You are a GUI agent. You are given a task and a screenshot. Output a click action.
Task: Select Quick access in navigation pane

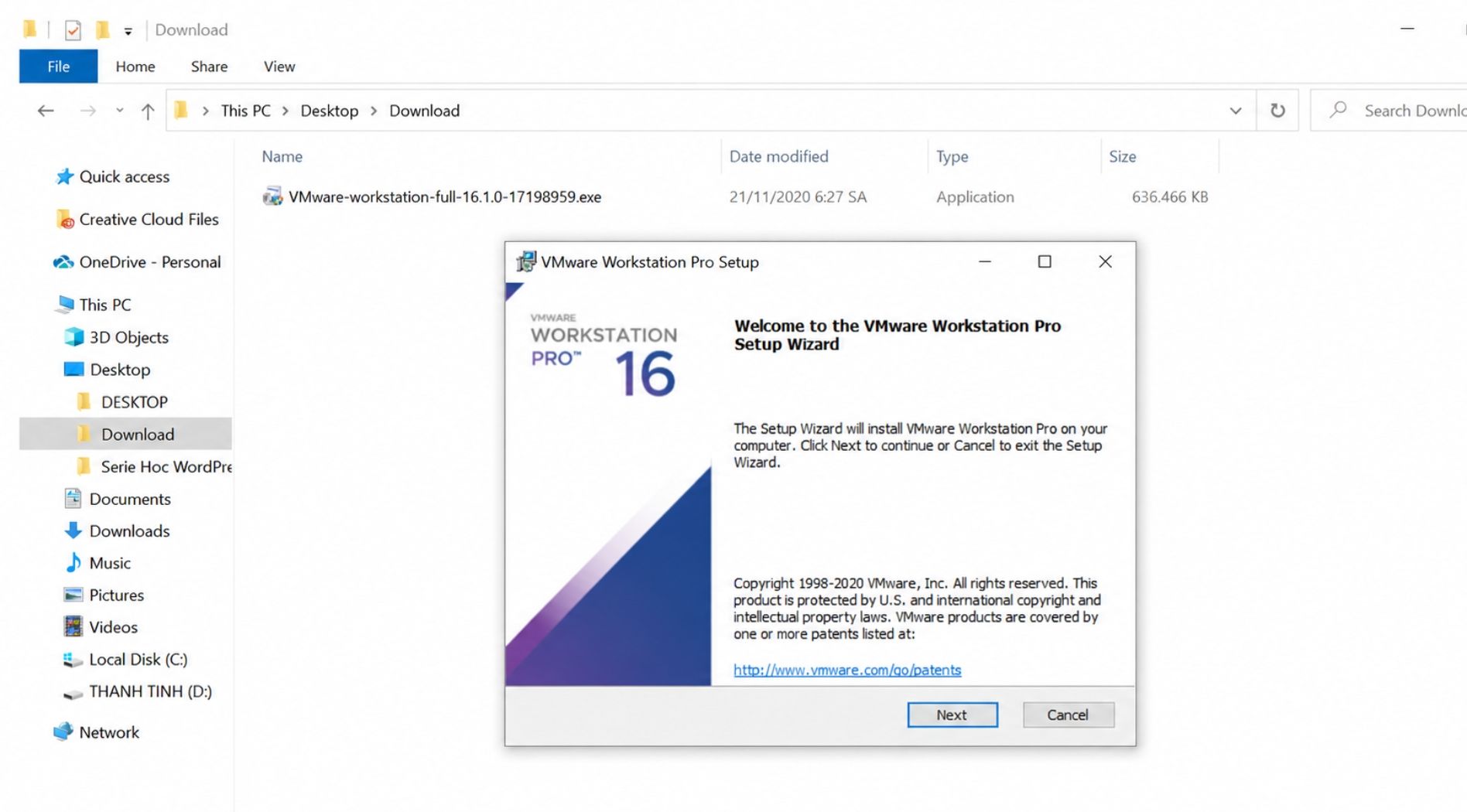(124, 177)
